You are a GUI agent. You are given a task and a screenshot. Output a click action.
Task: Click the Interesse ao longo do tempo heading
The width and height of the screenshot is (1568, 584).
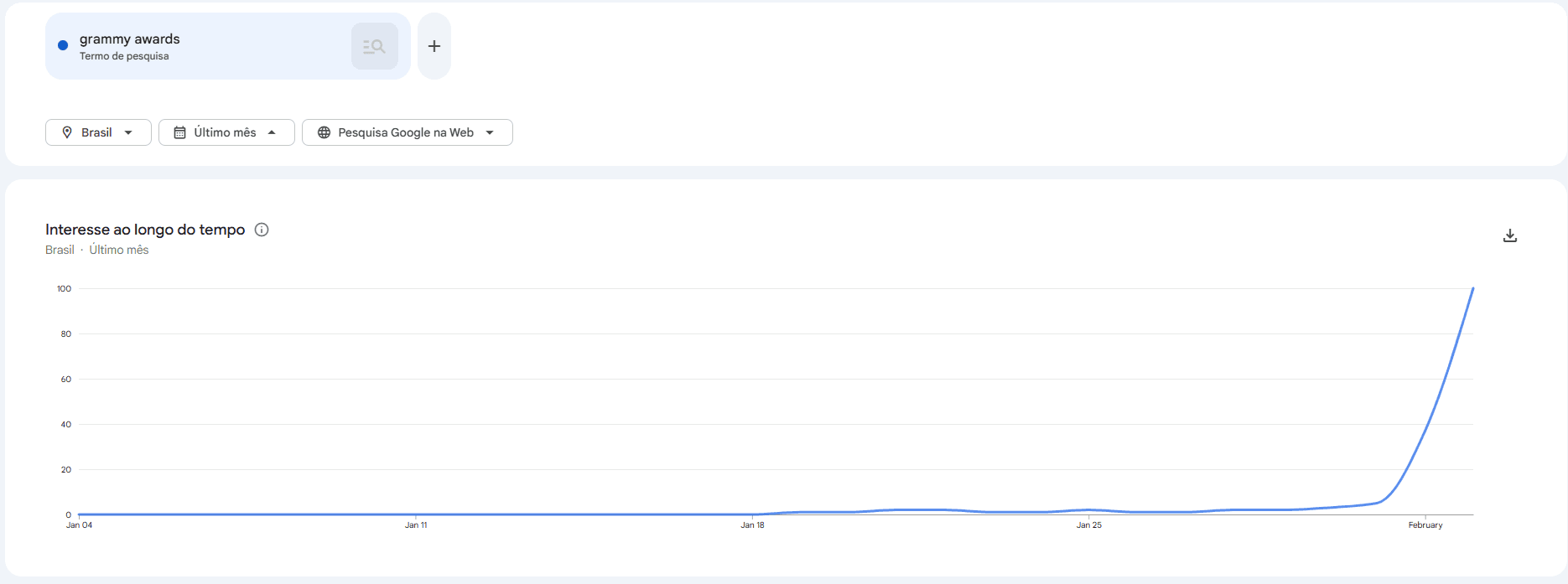tap(145, 230)
